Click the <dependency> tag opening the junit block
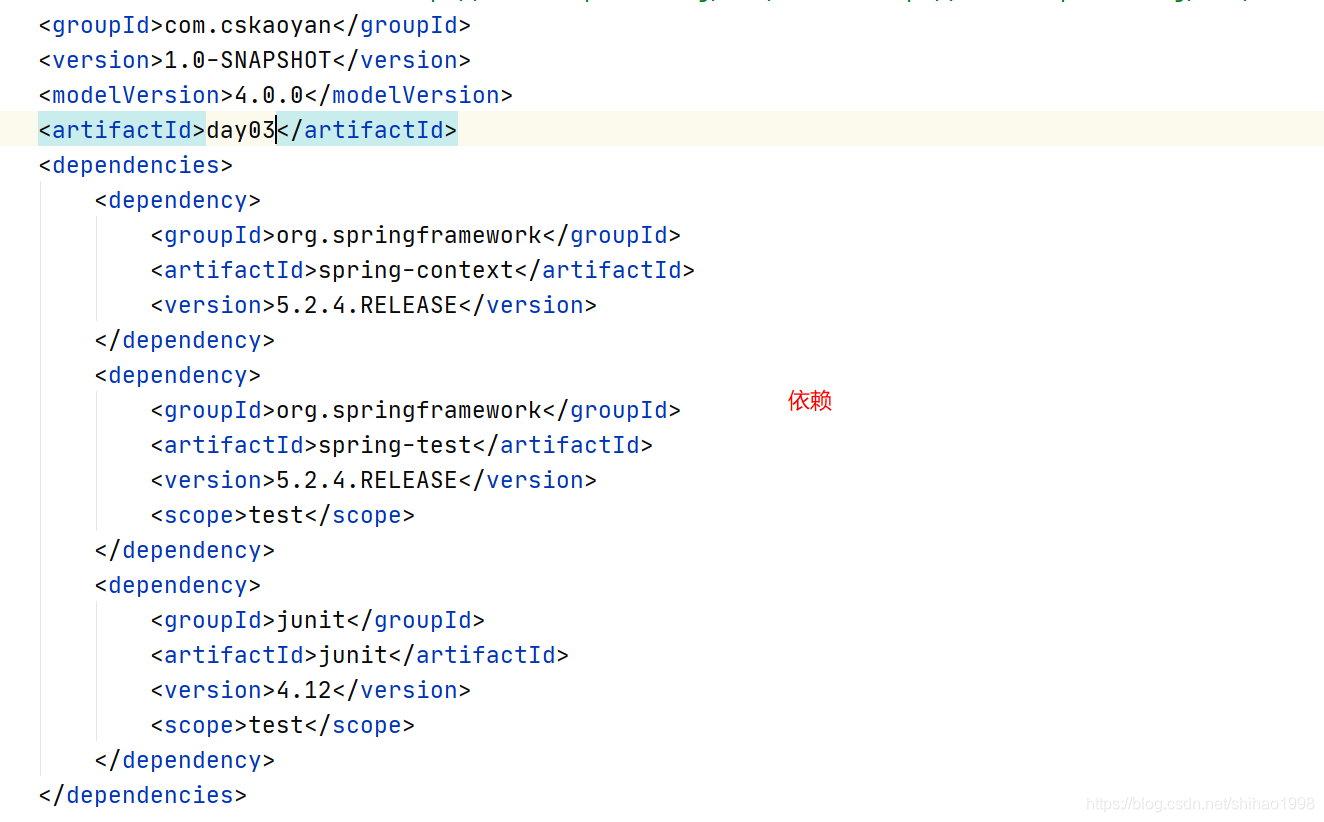Screen dimensions: 1324x822 click(177, 585)
